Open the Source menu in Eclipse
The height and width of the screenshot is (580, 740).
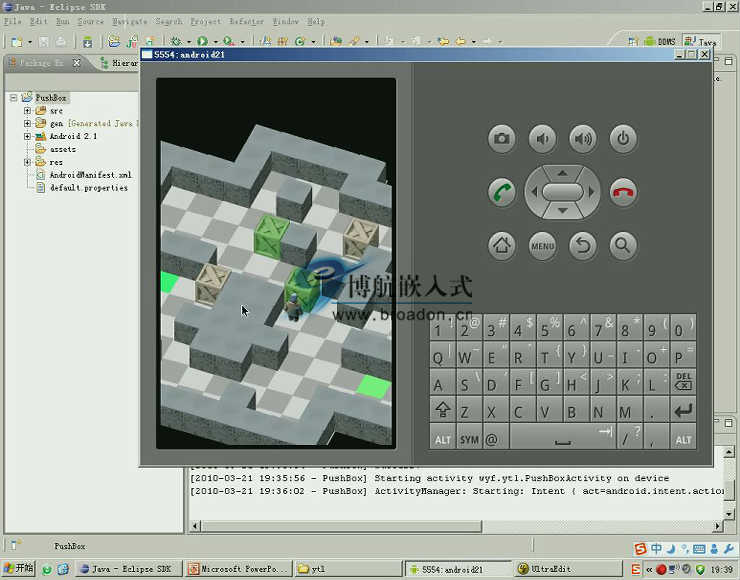(x=91, y=21)
